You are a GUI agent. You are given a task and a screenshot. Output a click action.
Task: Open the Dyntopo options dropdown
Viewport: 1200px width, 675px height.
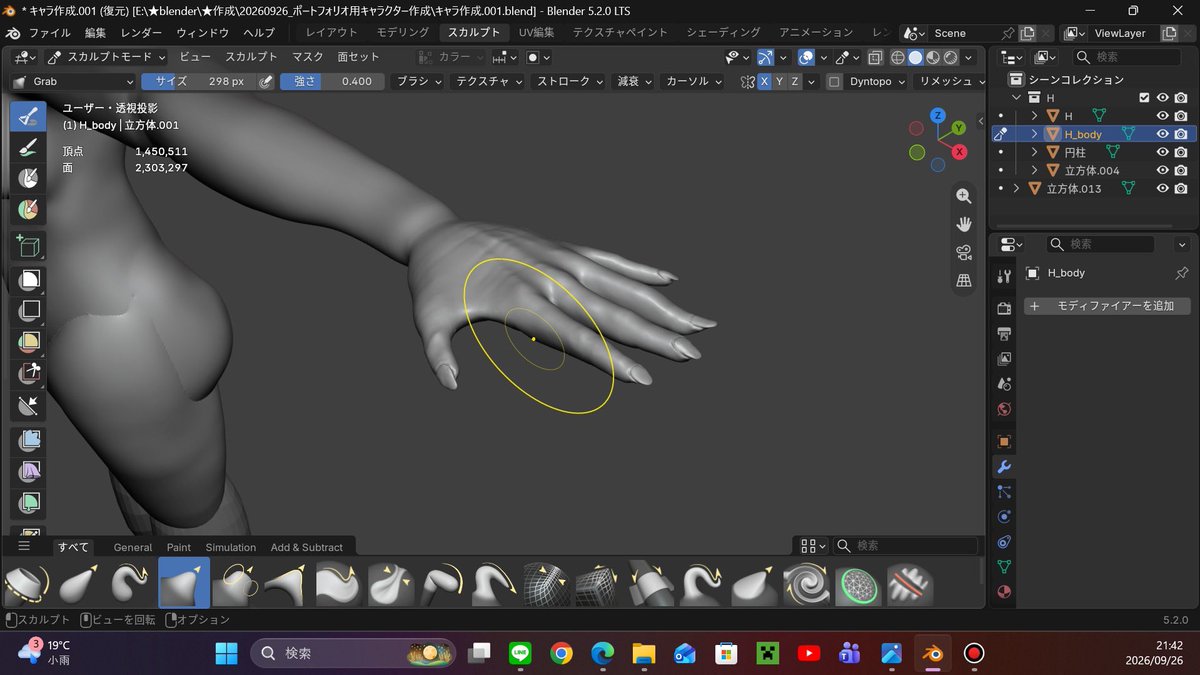877,82
